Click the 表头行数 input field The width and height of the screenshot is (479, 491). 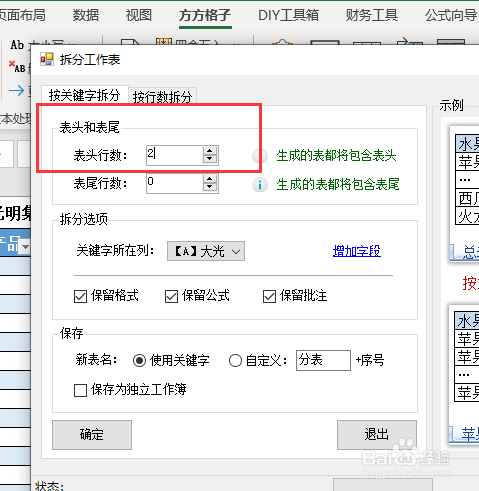point(174,155)
